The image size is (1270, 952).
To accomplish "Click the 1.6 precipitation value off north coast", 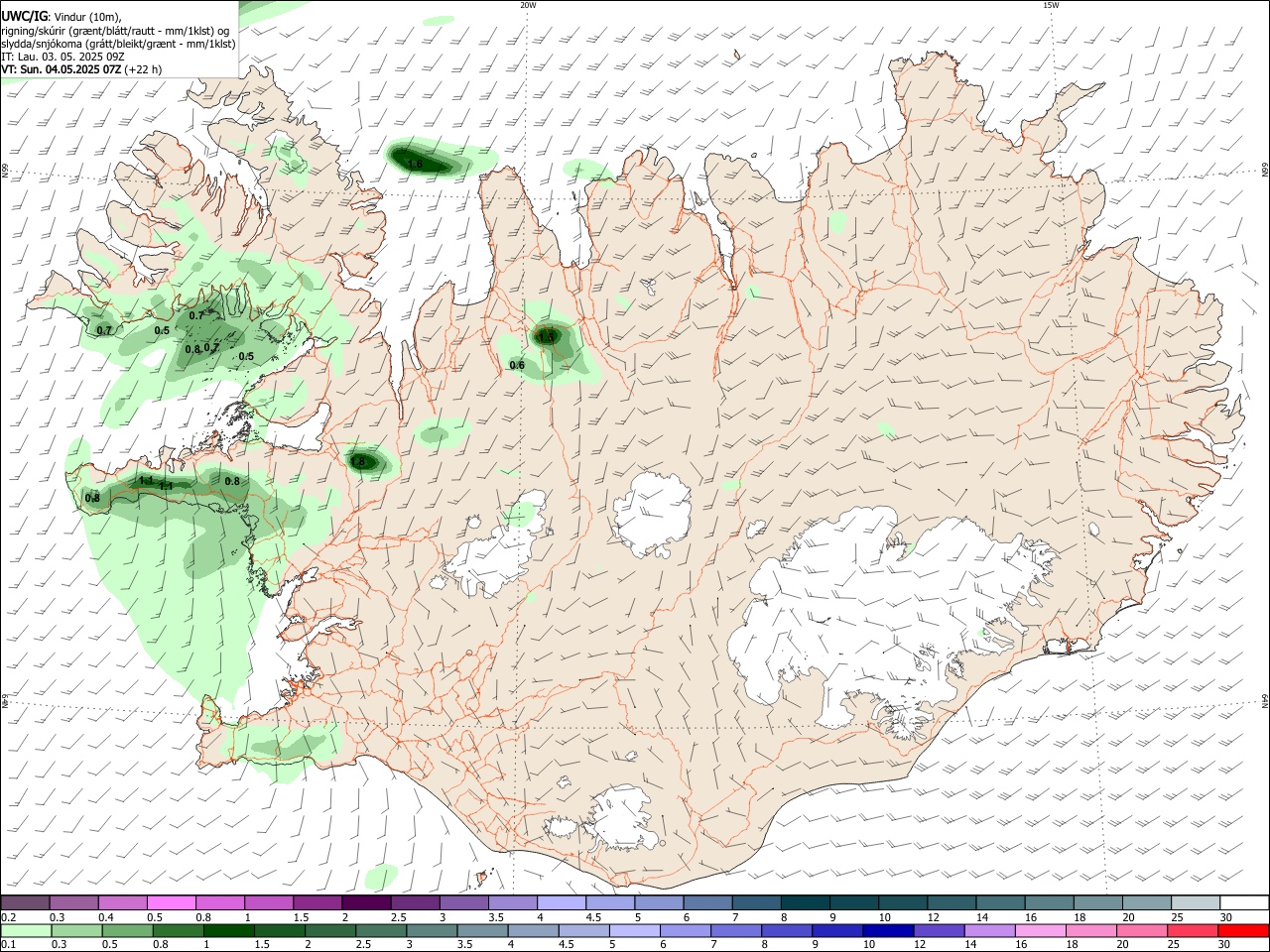I will coord(415,164).
